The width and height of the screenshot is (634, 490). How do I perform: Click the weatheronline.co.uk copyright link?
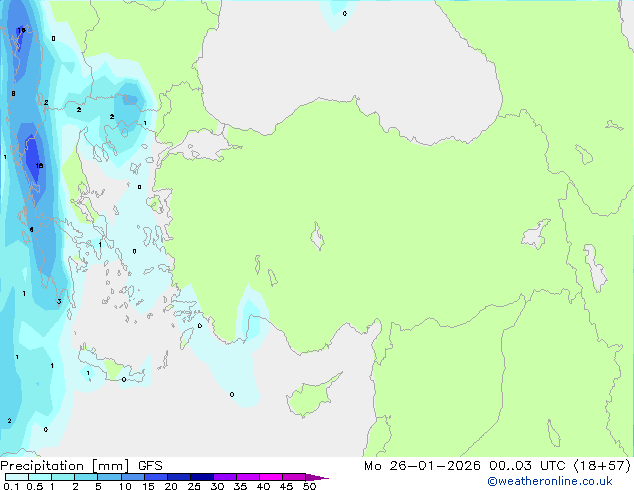[549, 481]
